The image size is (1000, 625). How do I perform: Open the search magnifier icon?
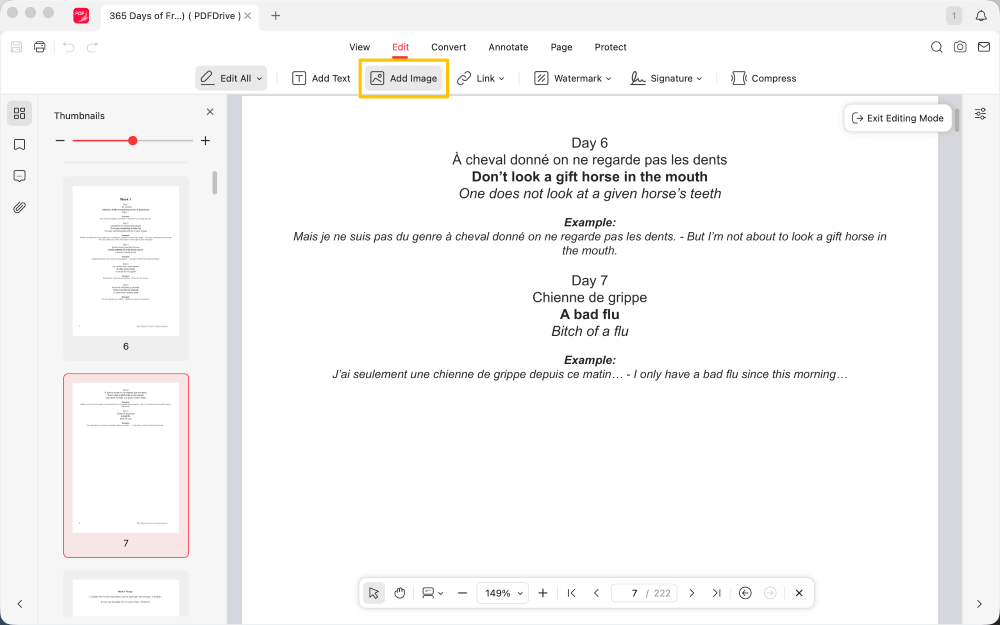pos(937,47)
